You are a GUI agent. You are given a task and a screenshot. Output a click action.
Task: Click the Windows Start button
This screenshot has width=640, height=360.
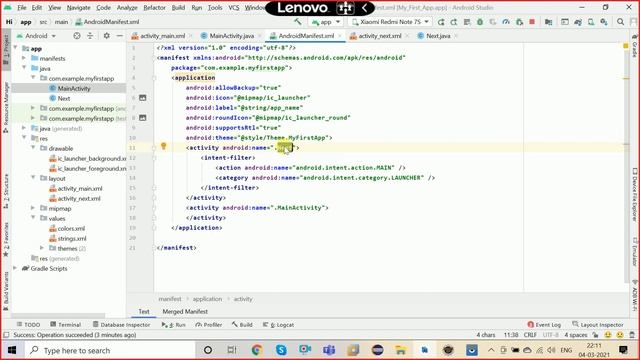click(x=12, y=350)
